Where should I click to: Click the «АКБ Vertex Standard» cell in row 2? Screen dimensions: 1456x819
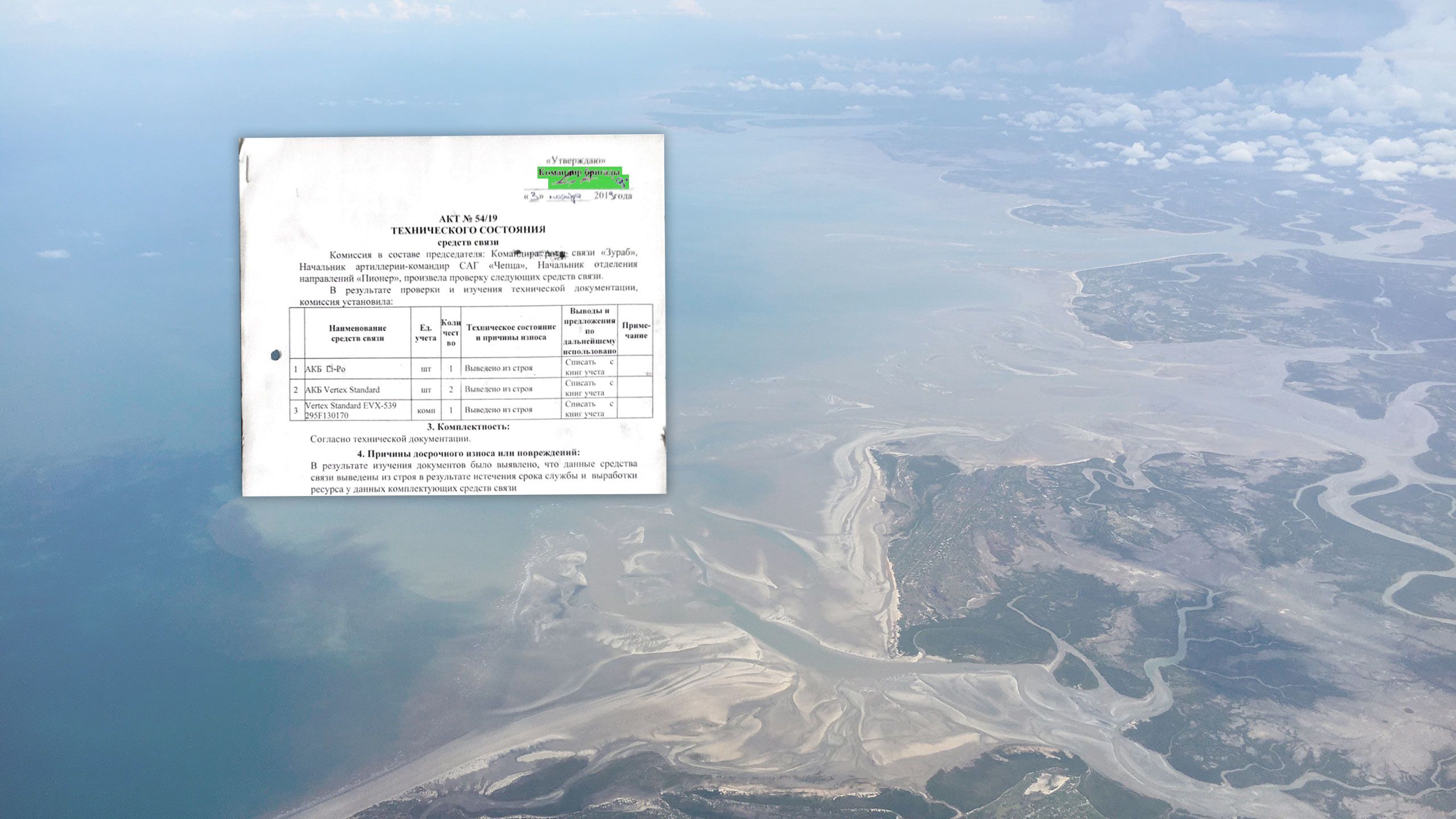pyautogui.click(x=342, y=390)
